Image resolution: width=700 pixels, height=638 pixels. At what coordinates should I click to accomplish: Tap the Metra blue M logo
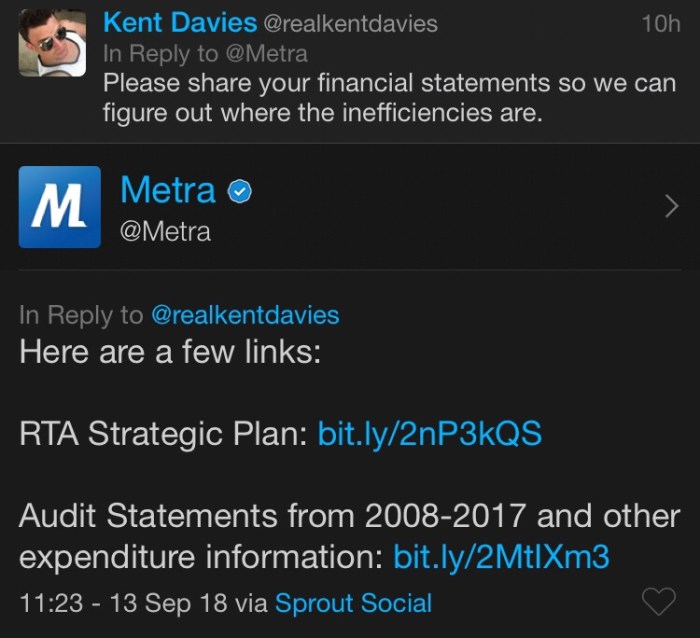coord(59,207)
